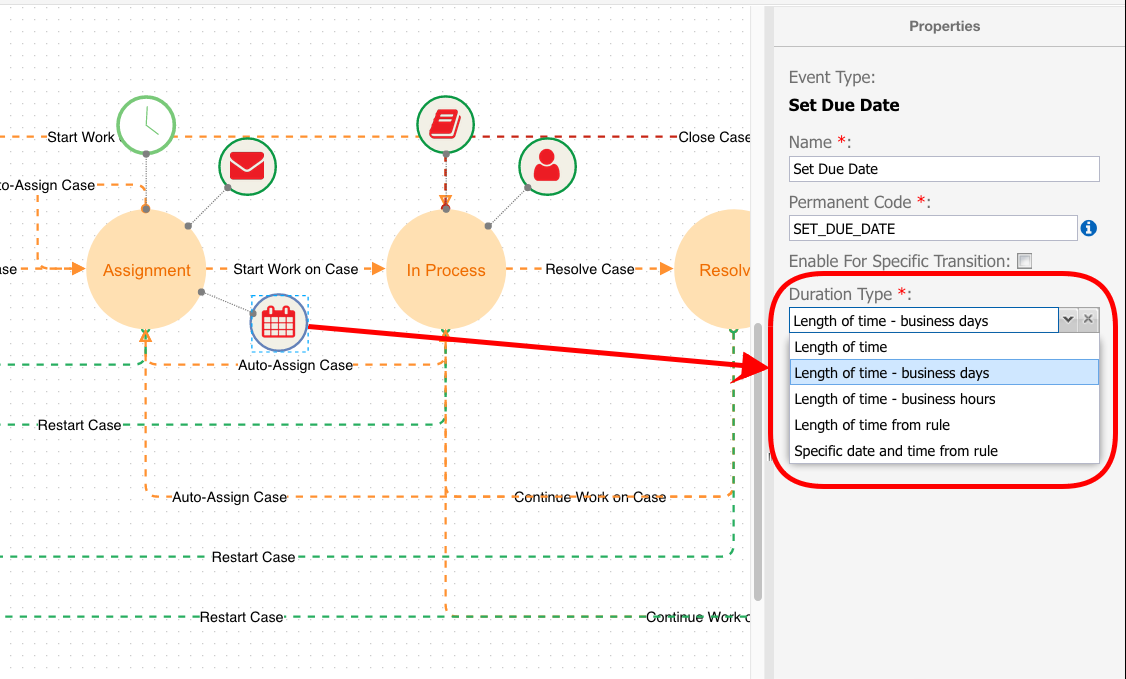
Task: Select the green clock timer event icon
Action: click(146, 125)
